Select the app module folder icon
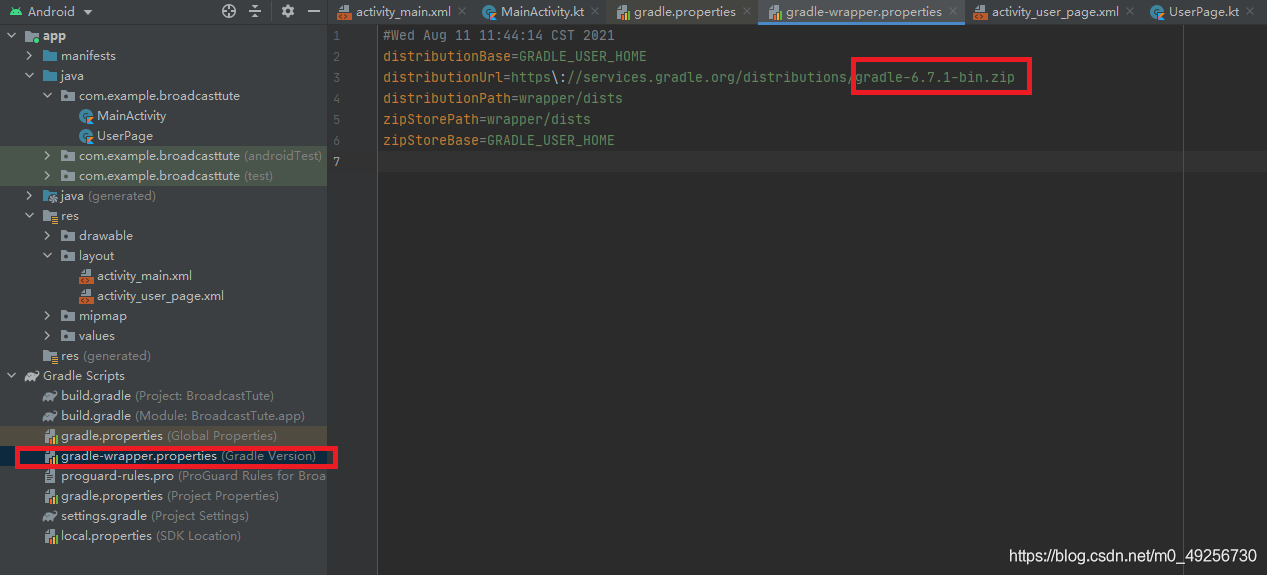 point(32,36)
